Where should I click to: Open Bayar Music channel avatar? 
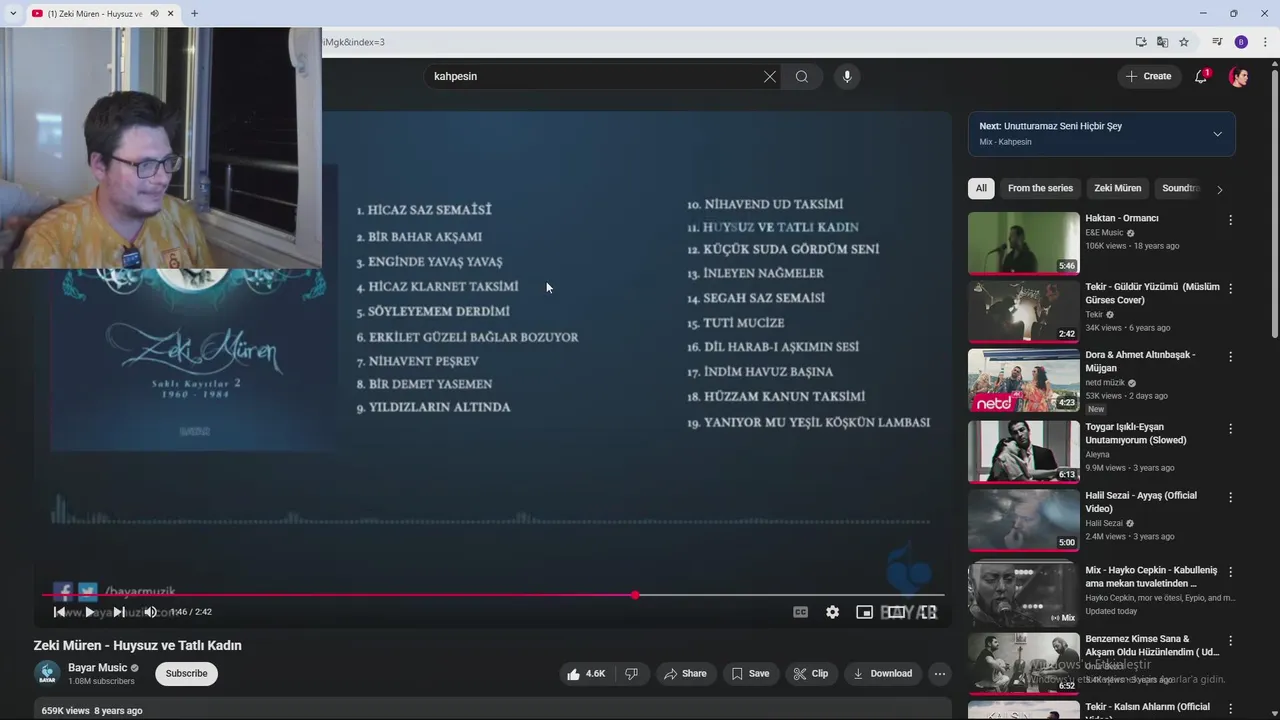(47, 674)
